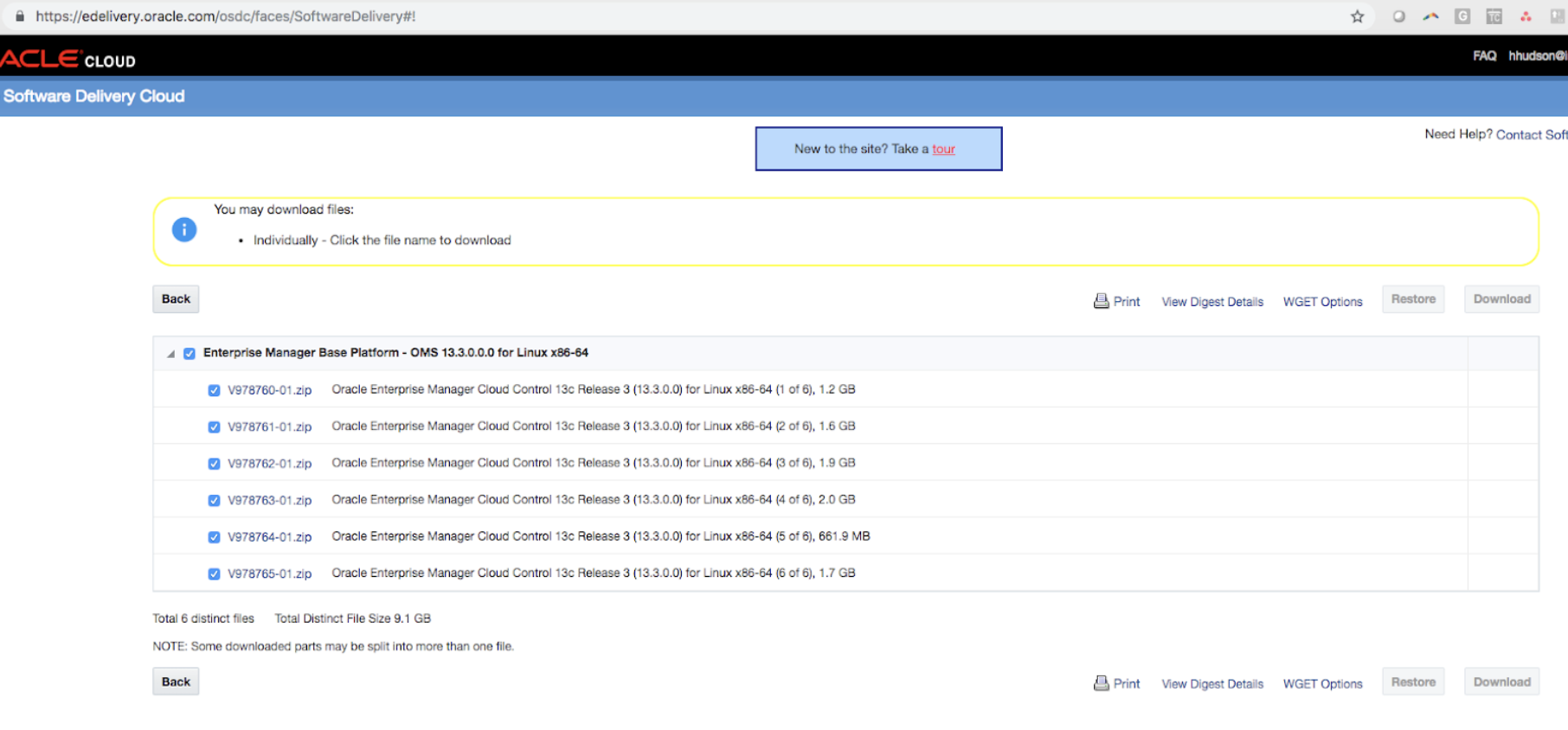Open bottom WGET Options link

[1322, 684]
